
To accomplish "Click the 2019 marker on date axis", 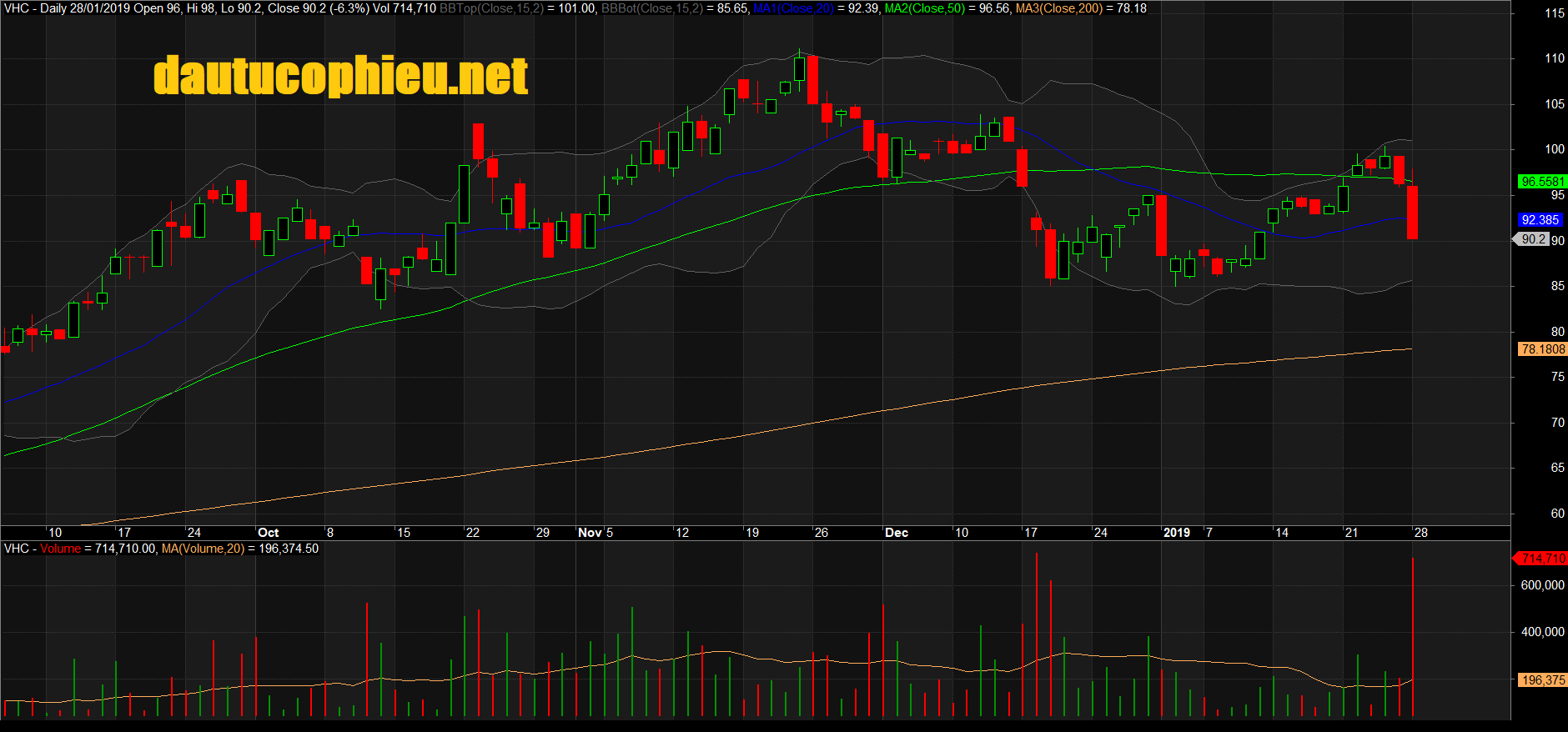I will pyautogui.click(x=1176, y=533).
